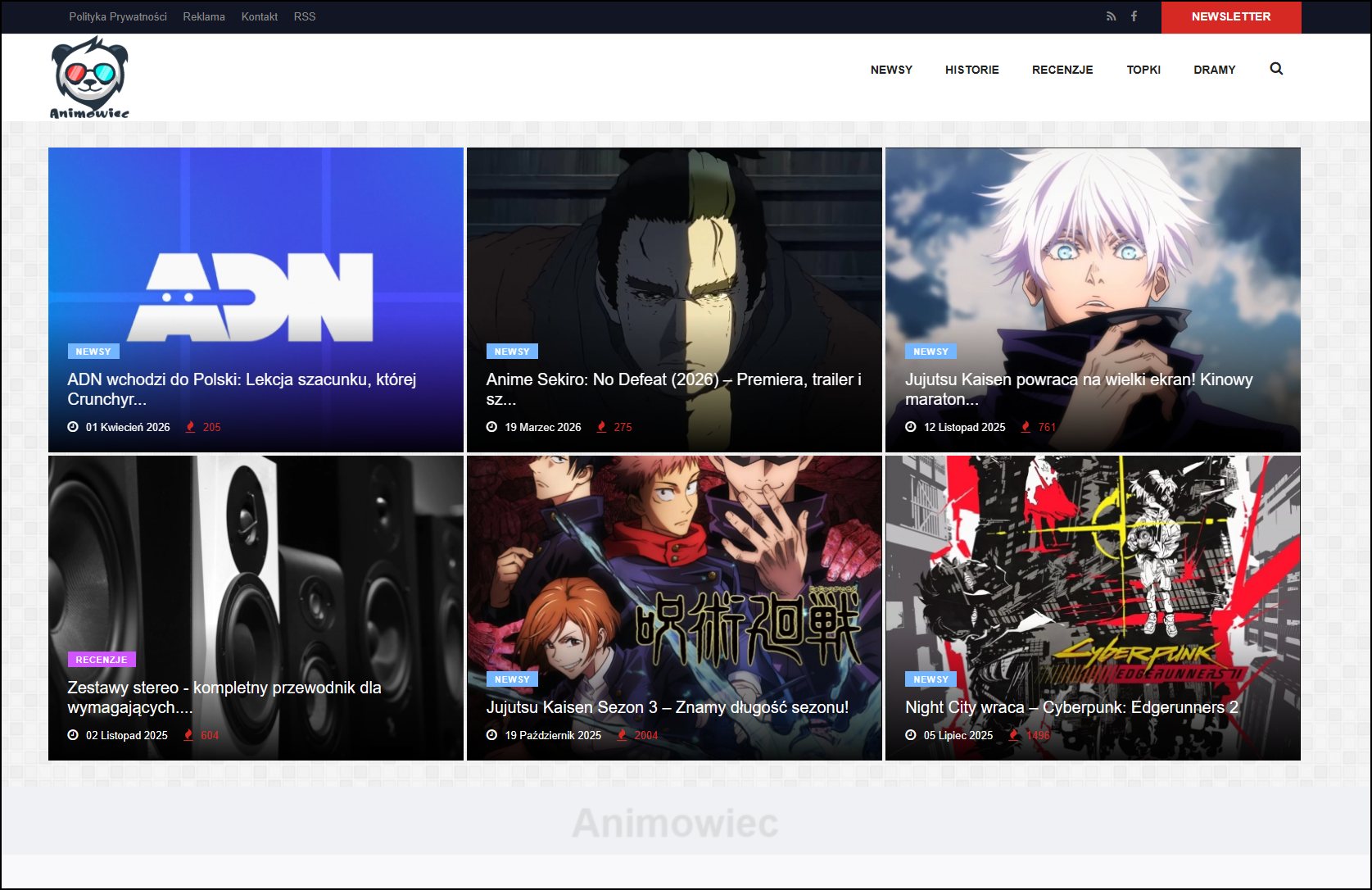The width and height of the screenshot is (1372, 890).
Task: Open the NEWSY menu item
Action: pyautogui.click(x=891, y=70)
